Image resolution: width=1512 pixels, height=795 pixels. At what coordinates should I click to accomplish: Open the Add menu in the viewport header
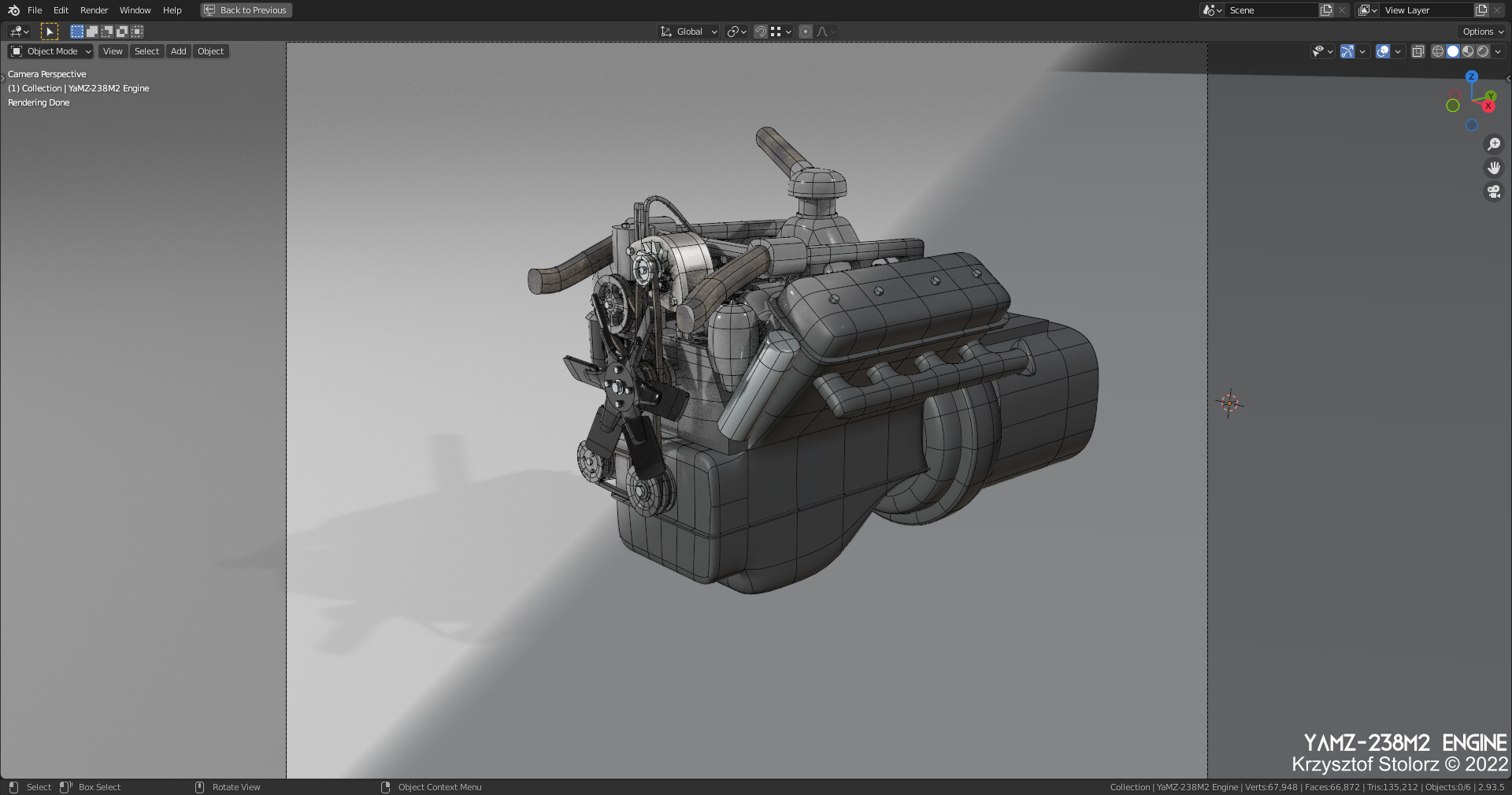178,51
